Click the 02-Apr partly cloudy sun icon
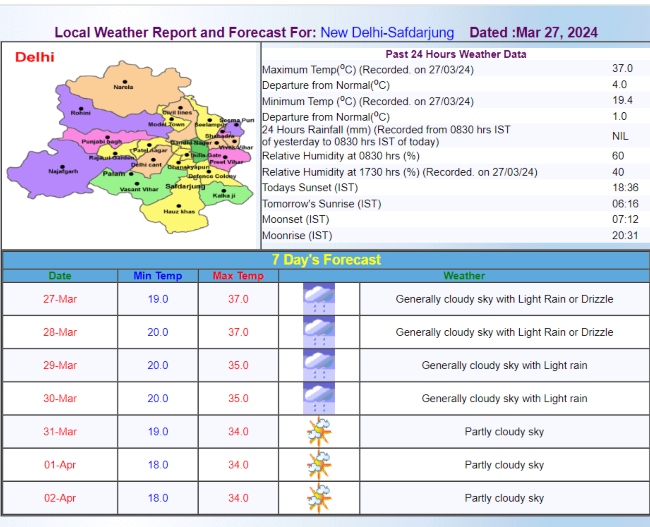Screen dimensions: 650x527 click(x=318, y=497)
